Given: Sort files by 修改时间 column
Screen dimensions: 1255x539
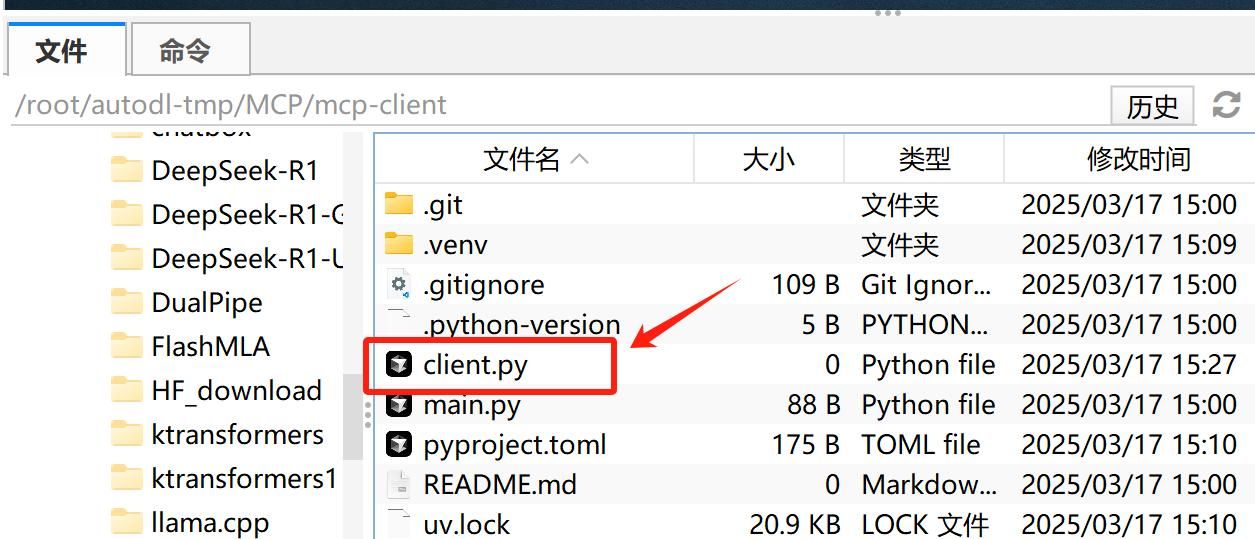Looking at the screenshot, I should 1138,158.
